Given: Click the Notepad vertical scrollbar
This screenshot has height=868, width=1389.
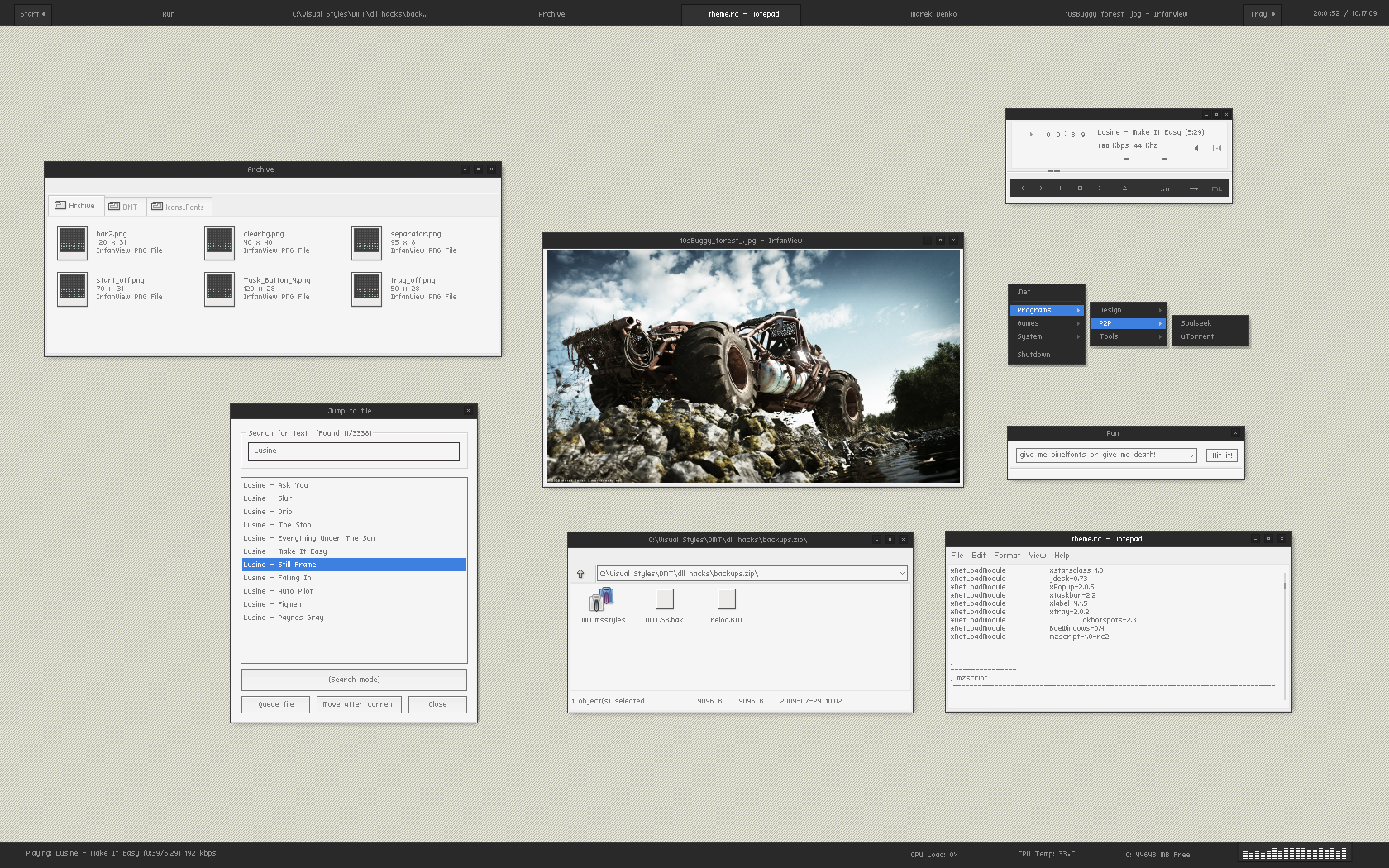Looking at the screenshot, I should point(1285,635).
